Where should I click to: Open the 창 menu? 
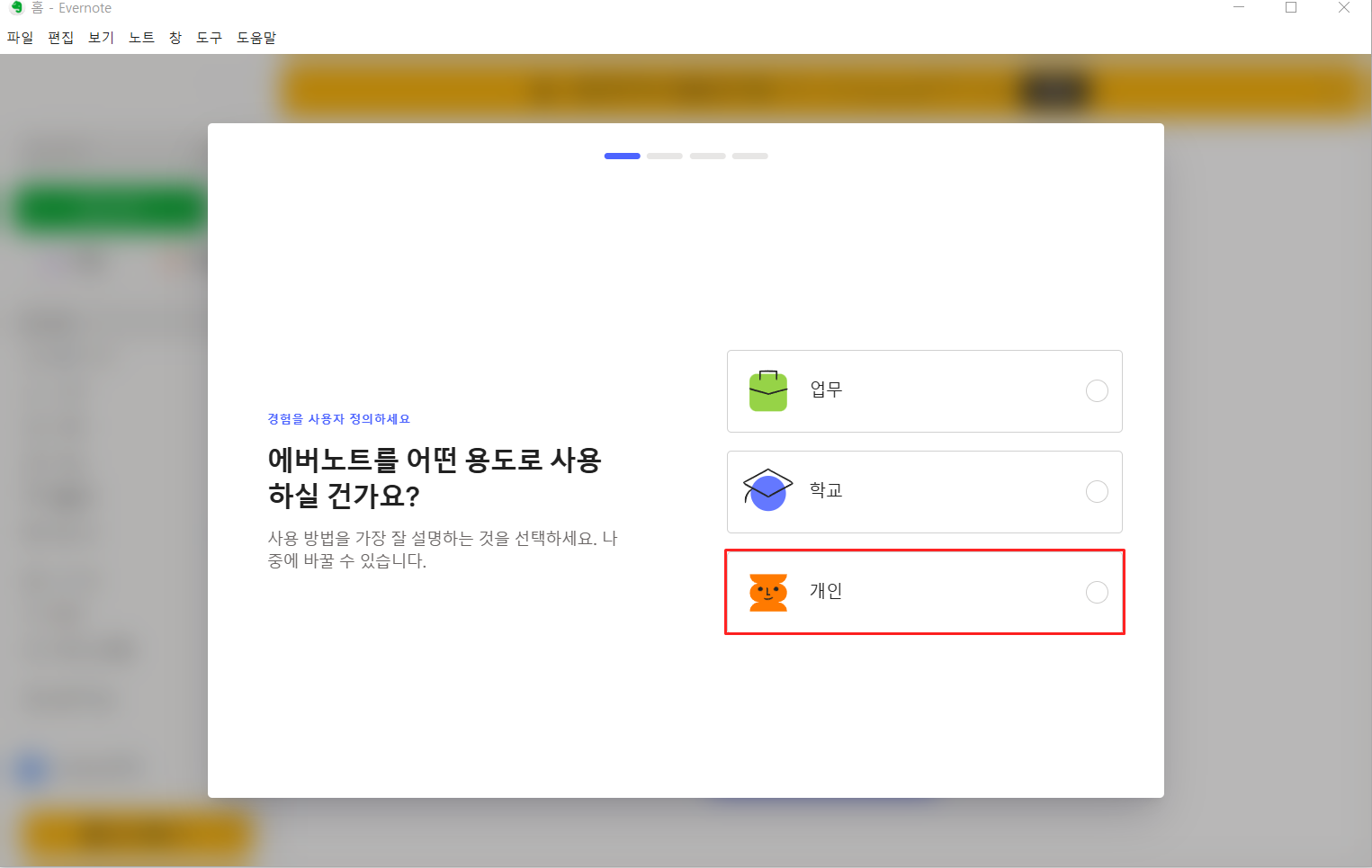pos(175,38)
